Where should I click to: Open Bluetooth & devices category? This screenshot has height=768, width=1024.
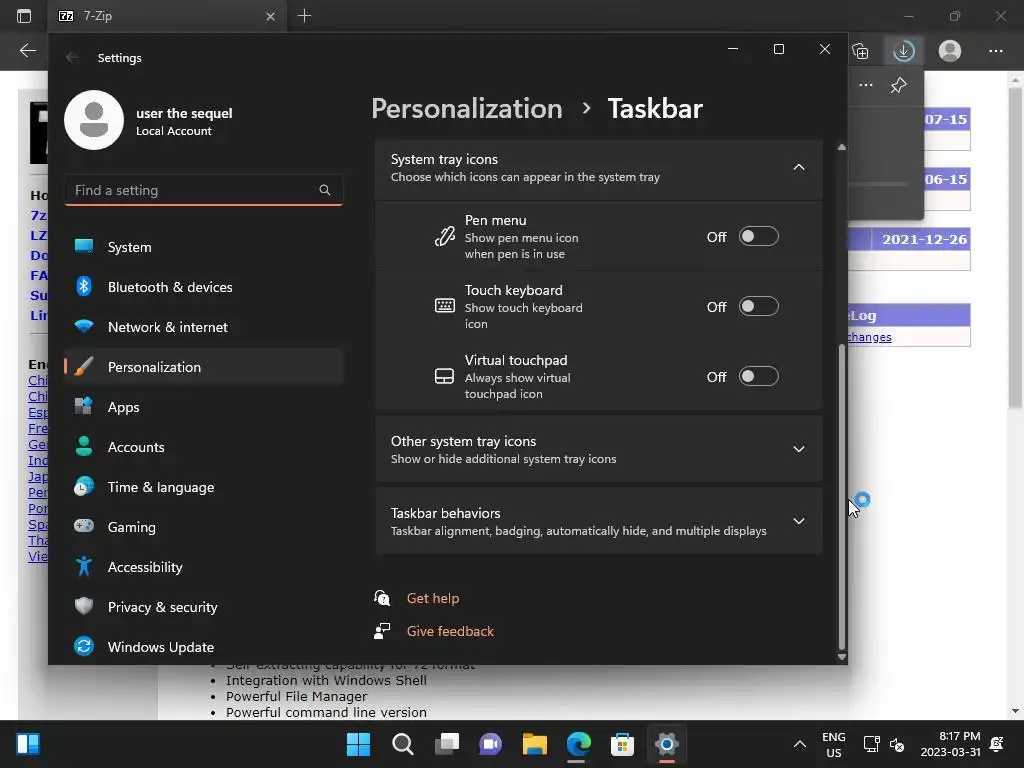pos(204,287)
